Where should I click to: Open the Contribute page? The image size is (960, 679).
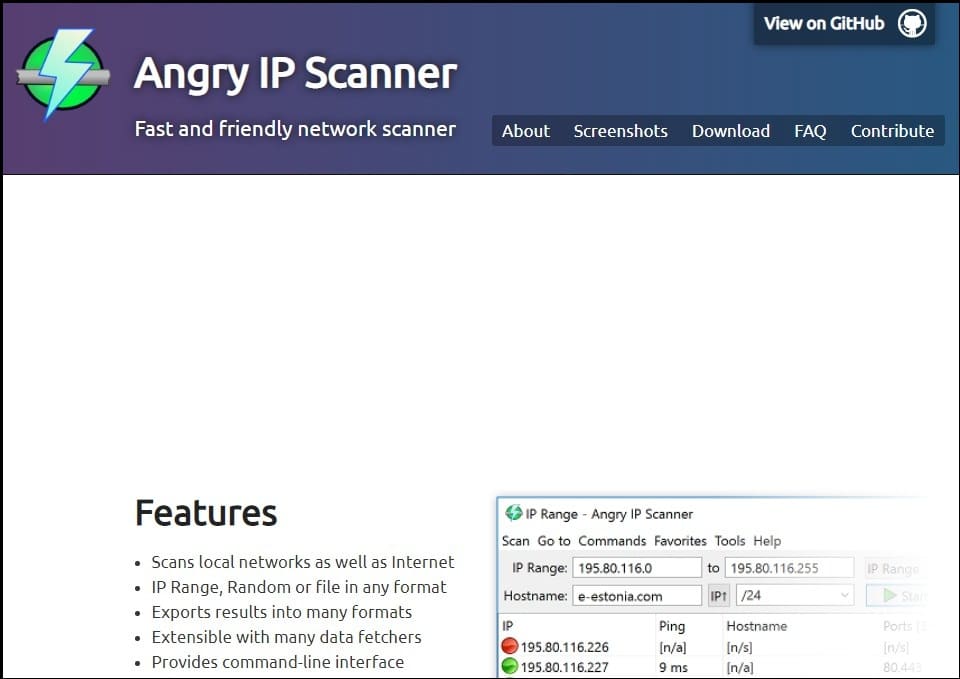tap(892, 131)
